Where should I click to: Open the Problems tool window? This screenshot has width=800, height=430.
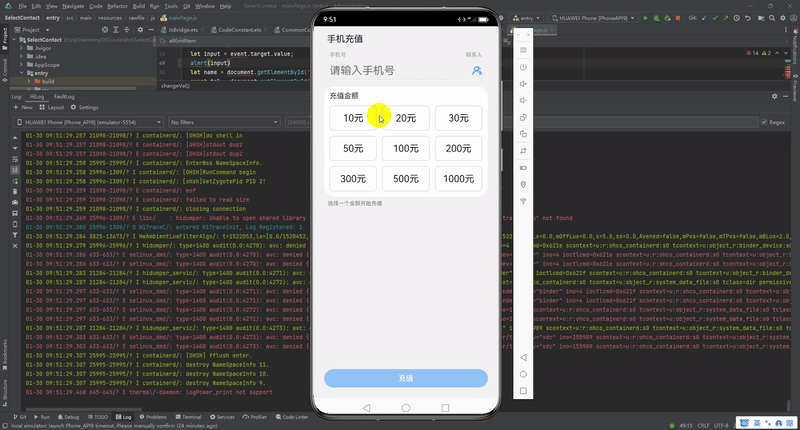[x=153, y=417]
